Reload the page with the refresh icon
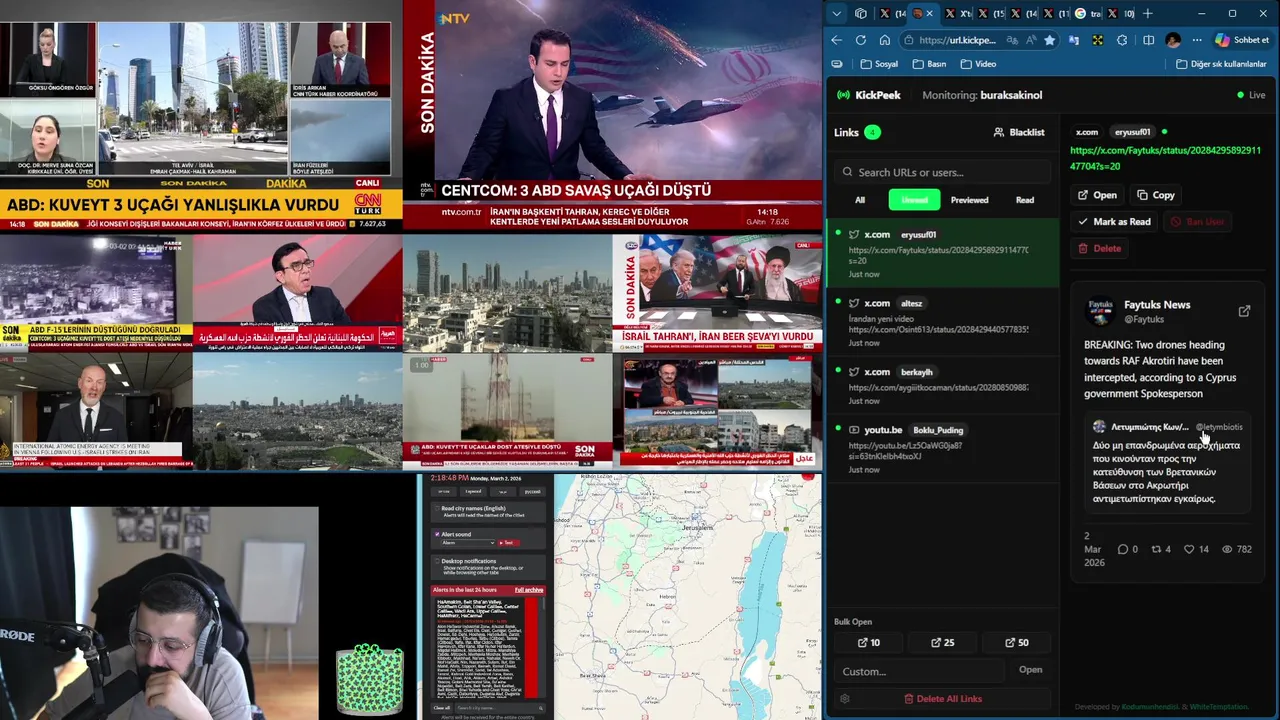The image size is (1280, 720). tap(861, 40)
